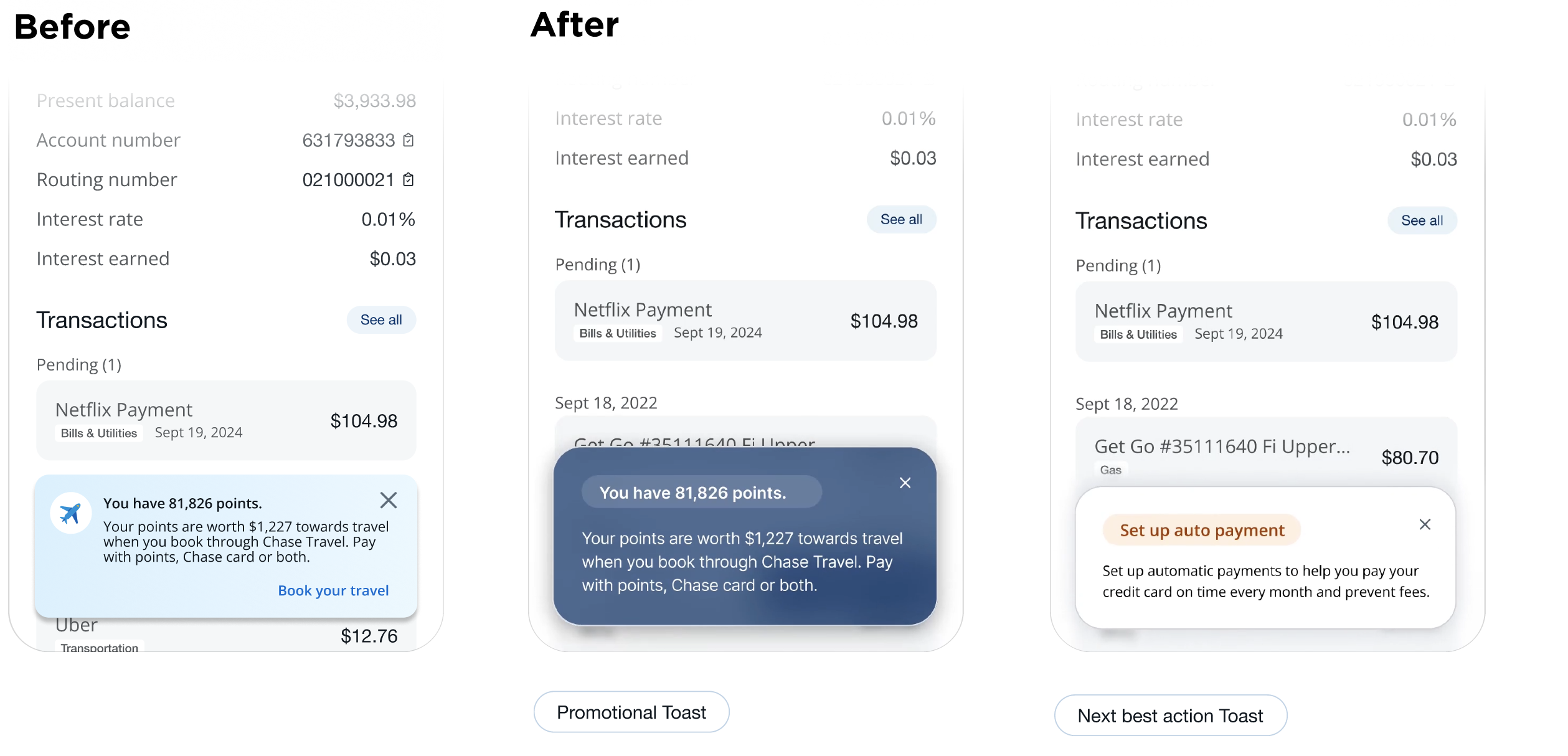
Task: Click the Set up auto payment pill
Action: pos(1202,530)
